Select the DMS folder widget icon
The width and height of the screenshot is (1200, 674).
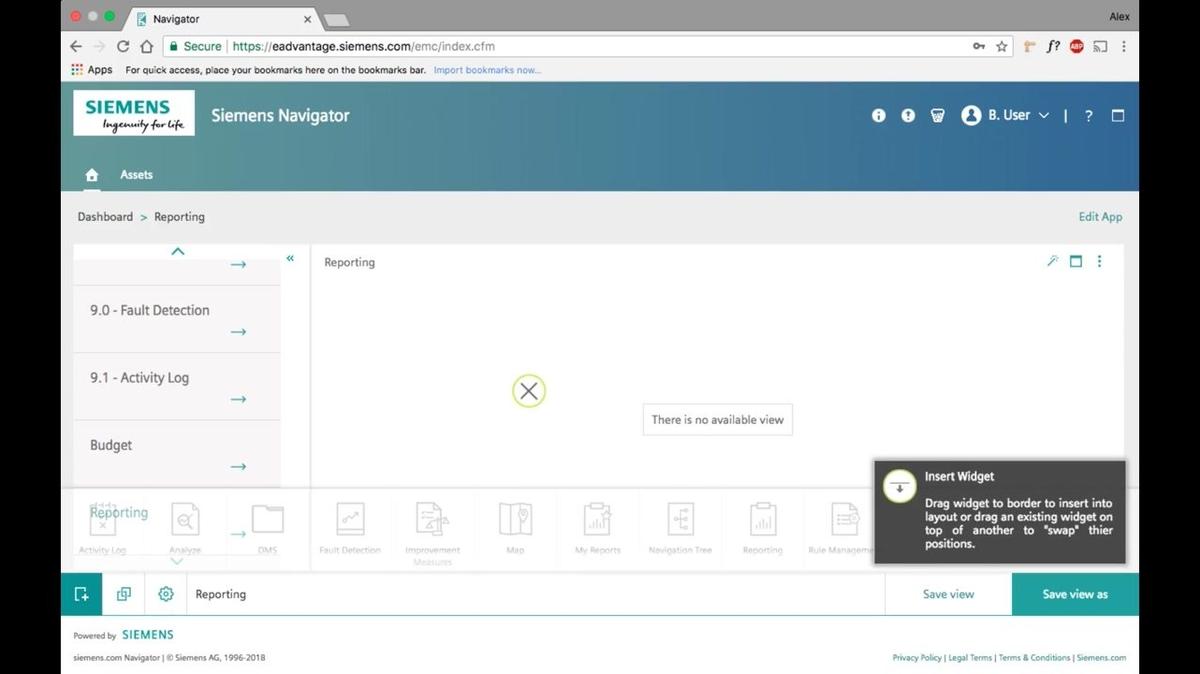click(x=267, y=520)
